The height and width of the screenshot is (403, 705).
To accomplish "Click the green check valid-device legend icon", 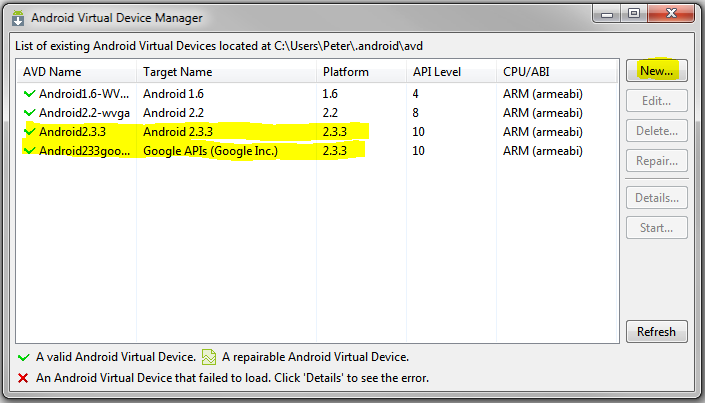I will [23, 357].
